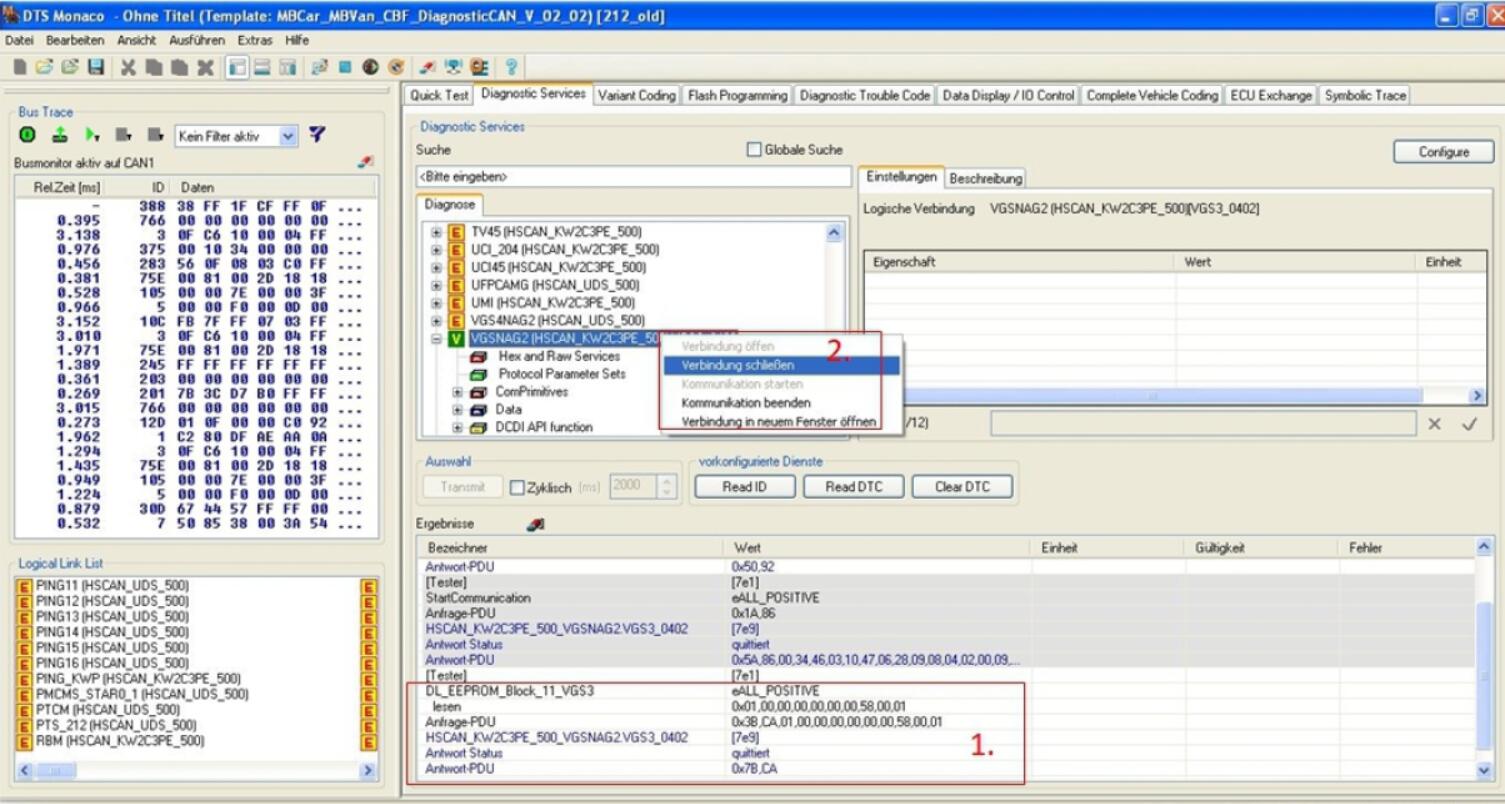Click the Suche search input field

[x=634, y=177]
